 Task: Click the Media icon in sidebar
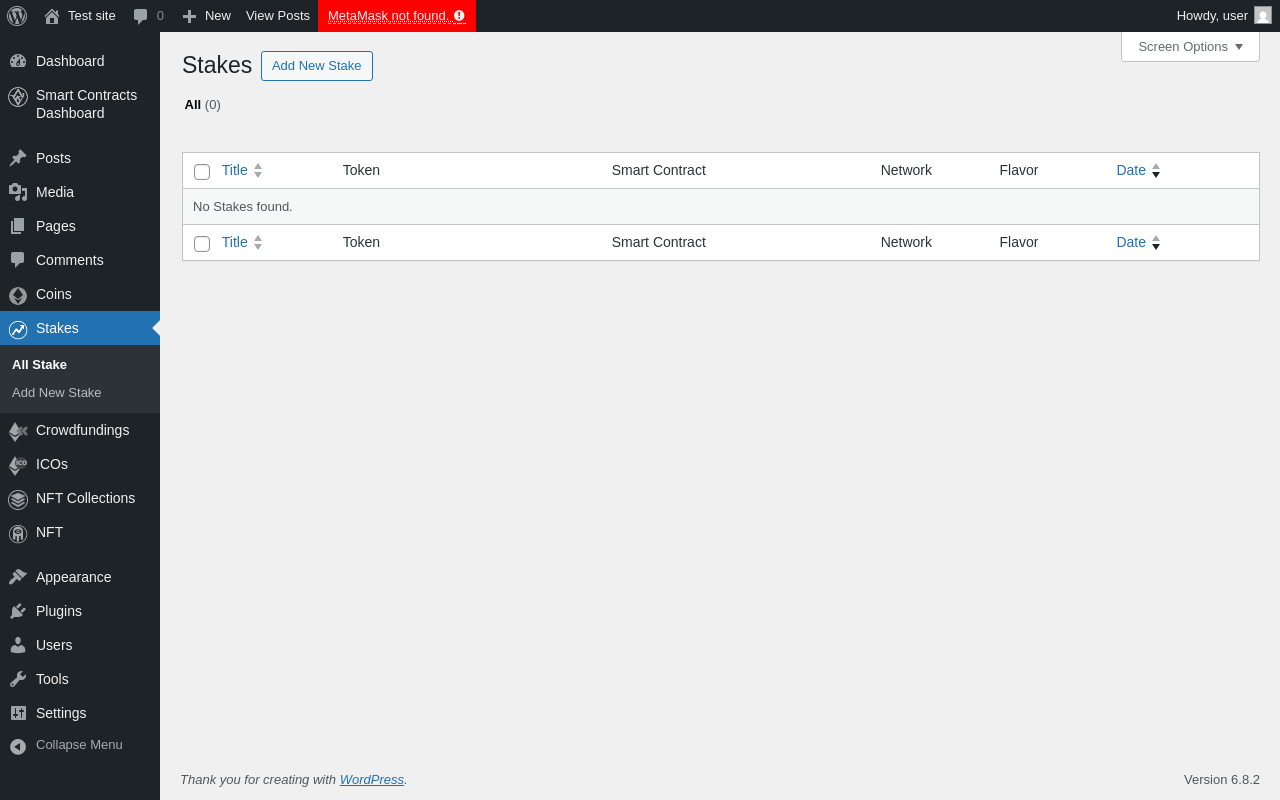18,192
